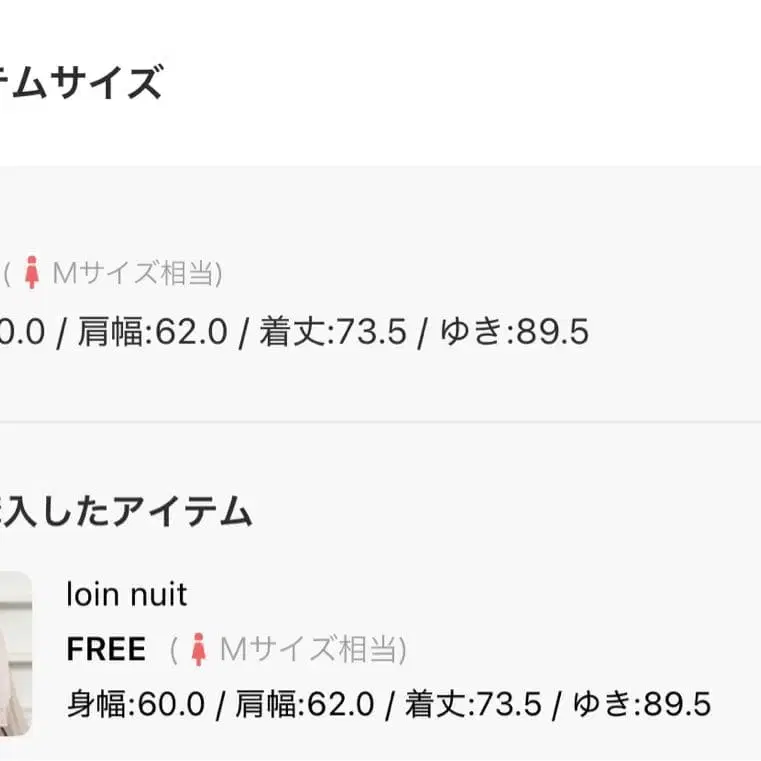Viewport: 761px width, 761px height.
Task: Tap the woman icon in the upper size row
Action: click(x=32, y=273)
